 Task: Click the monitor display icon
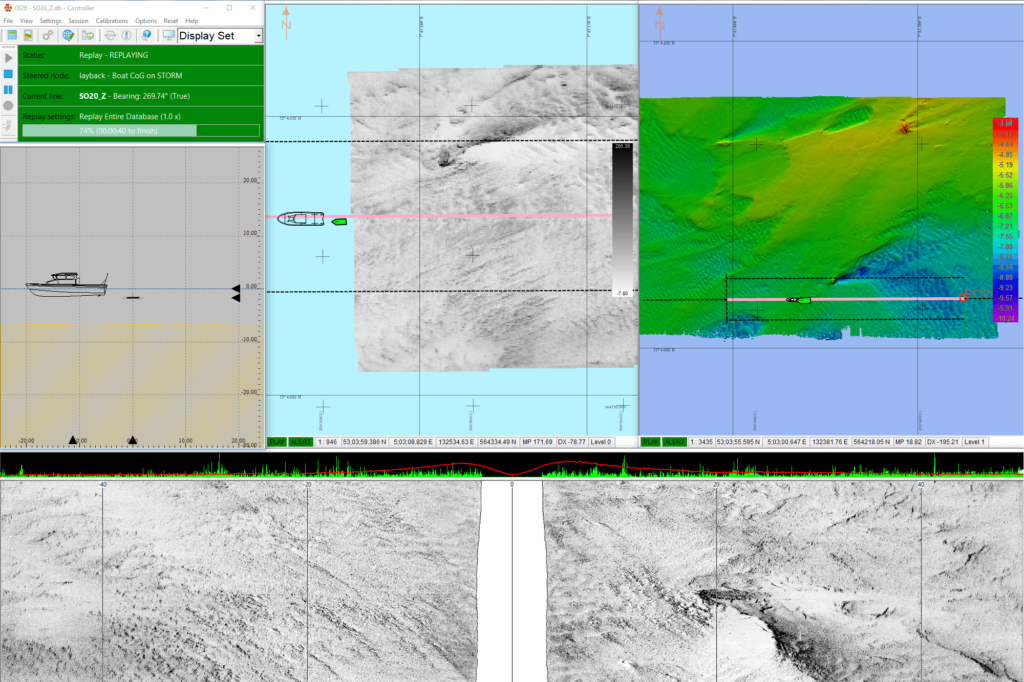168,35
